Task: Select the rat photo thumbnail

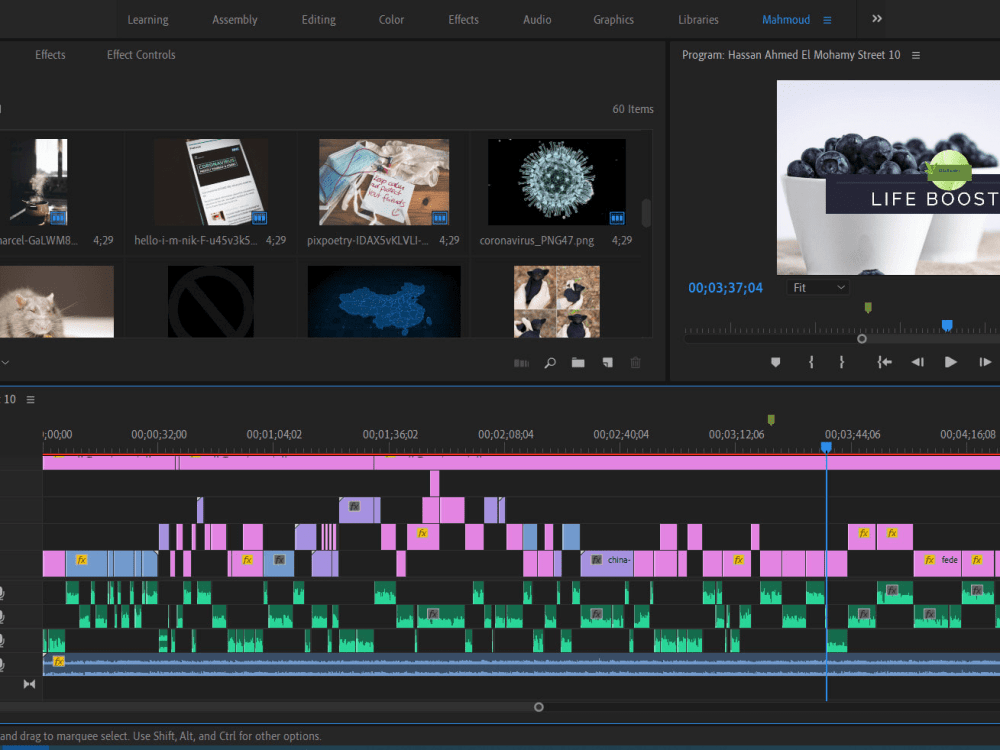Action: 57,302
